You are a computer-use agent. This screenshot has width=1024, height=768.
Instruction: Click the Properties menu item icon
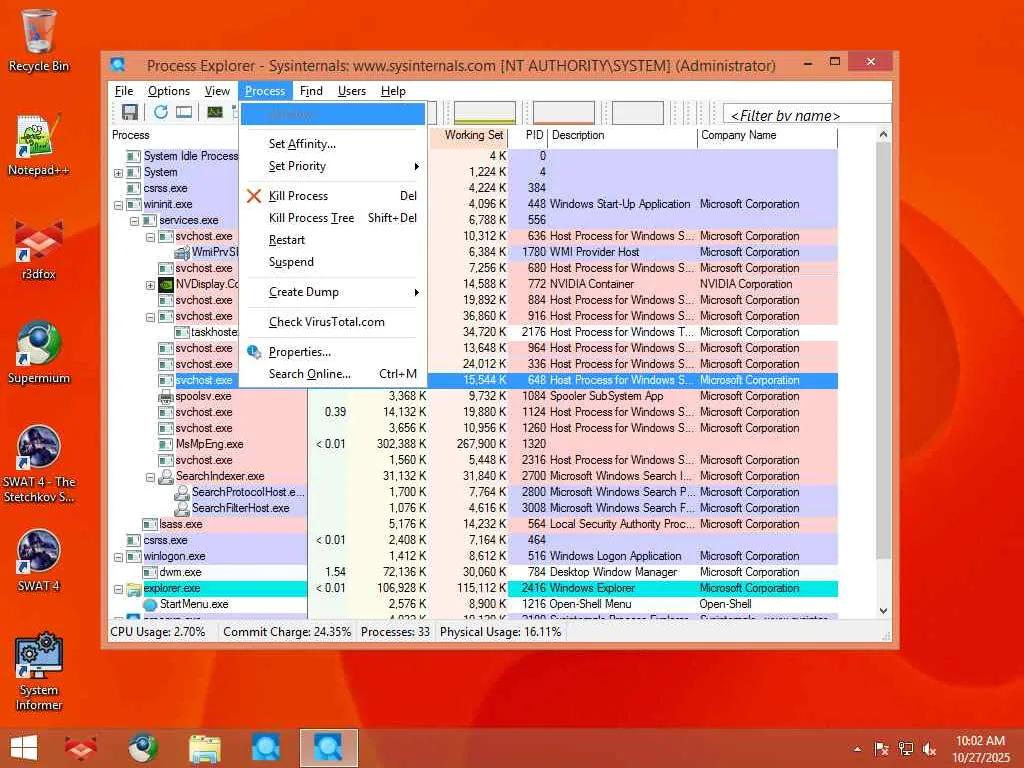coord(254,352)
